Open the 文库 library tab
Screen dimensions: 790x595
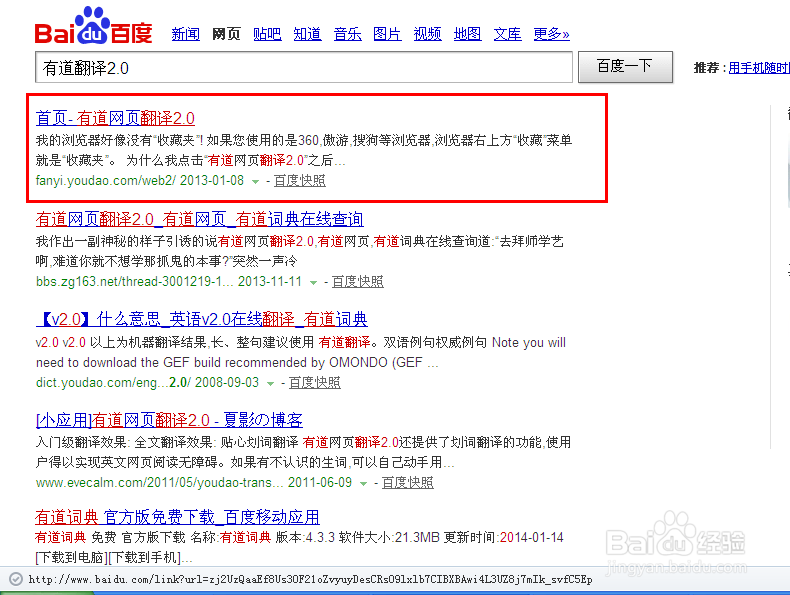pos(507,34)
